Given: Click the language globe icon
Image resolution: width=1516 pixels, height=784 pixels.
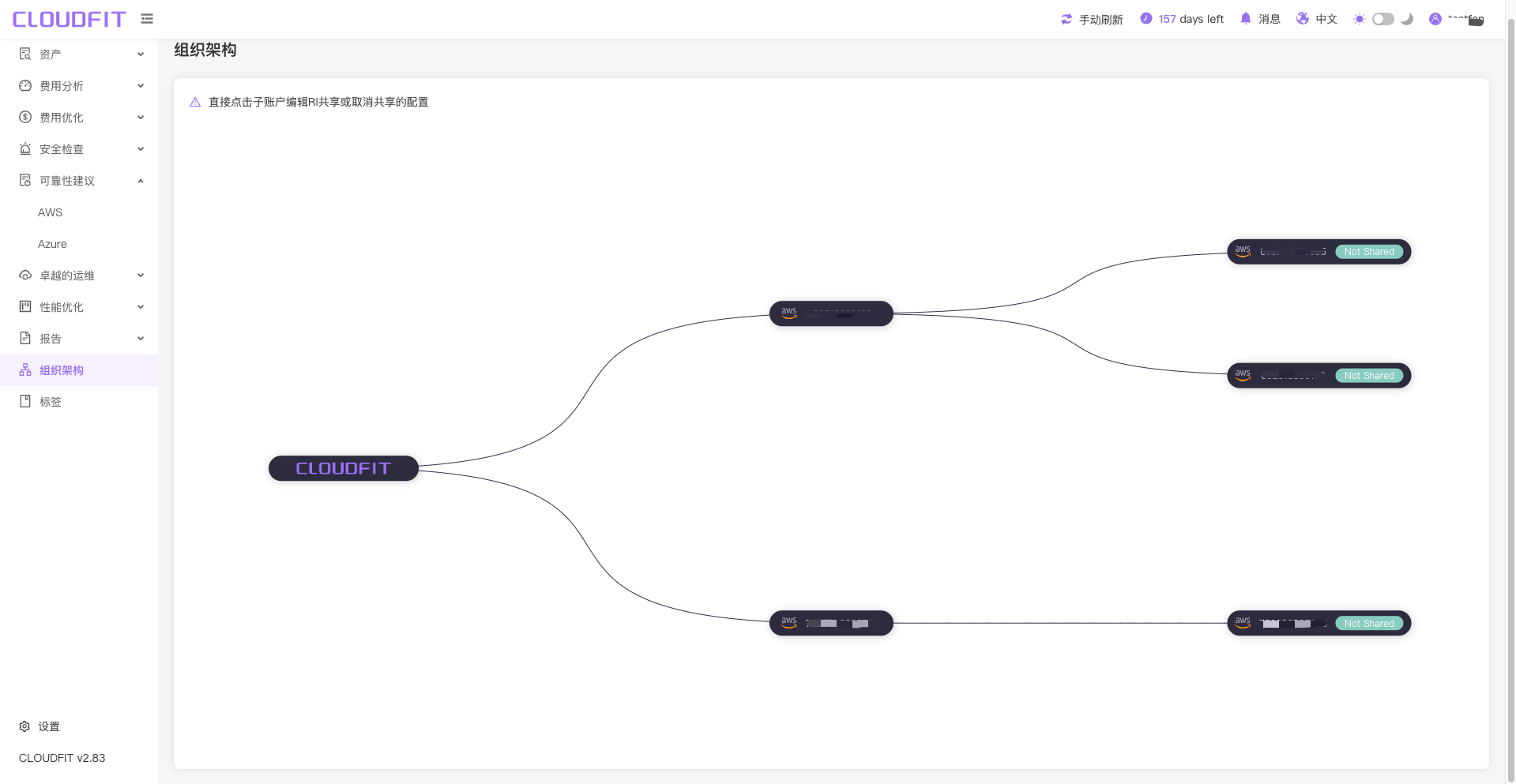Looking at the screenshot, I should [x=1303, y=18].
